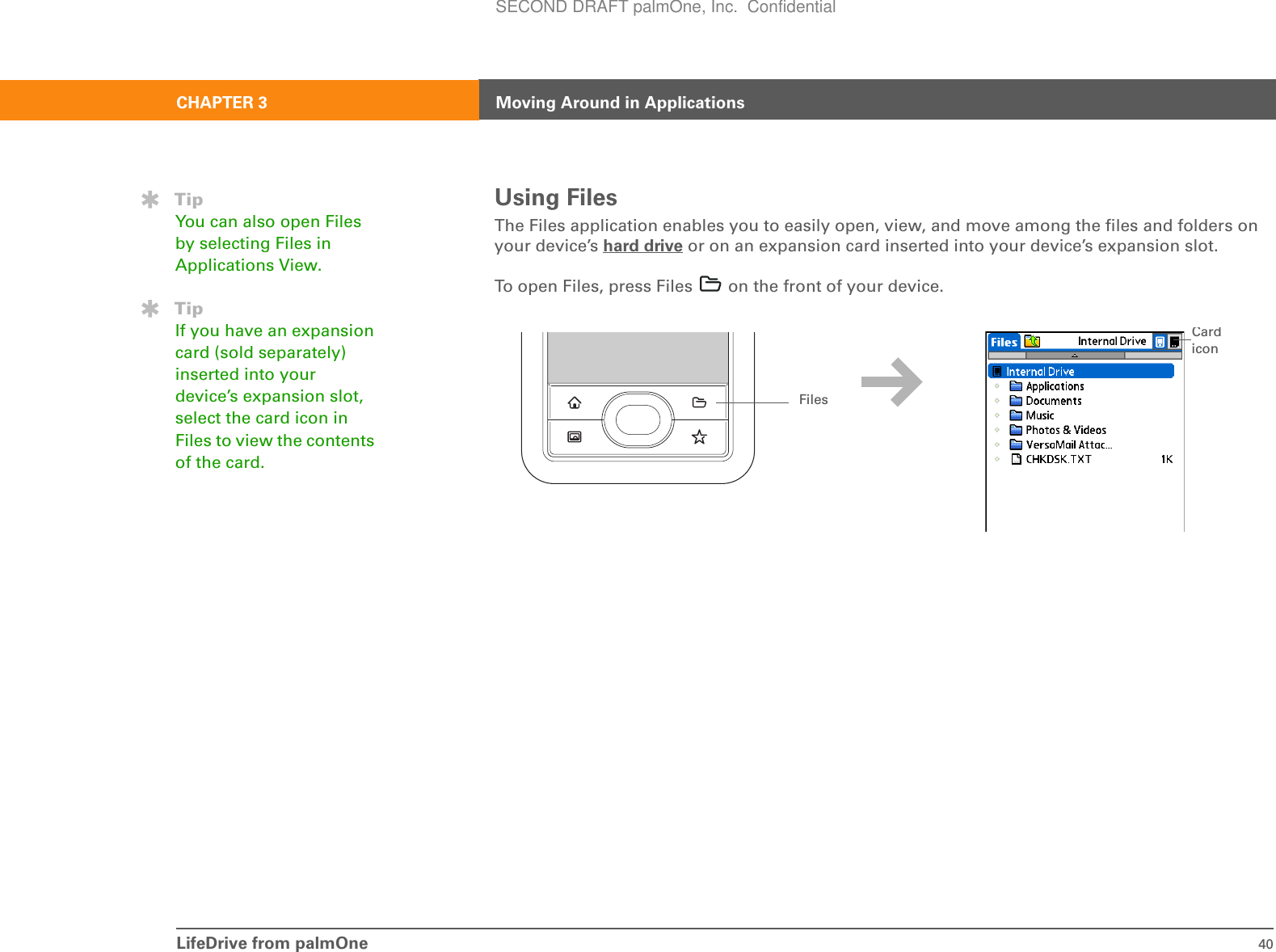Click the Applications folder icon

click(1016, 386)
